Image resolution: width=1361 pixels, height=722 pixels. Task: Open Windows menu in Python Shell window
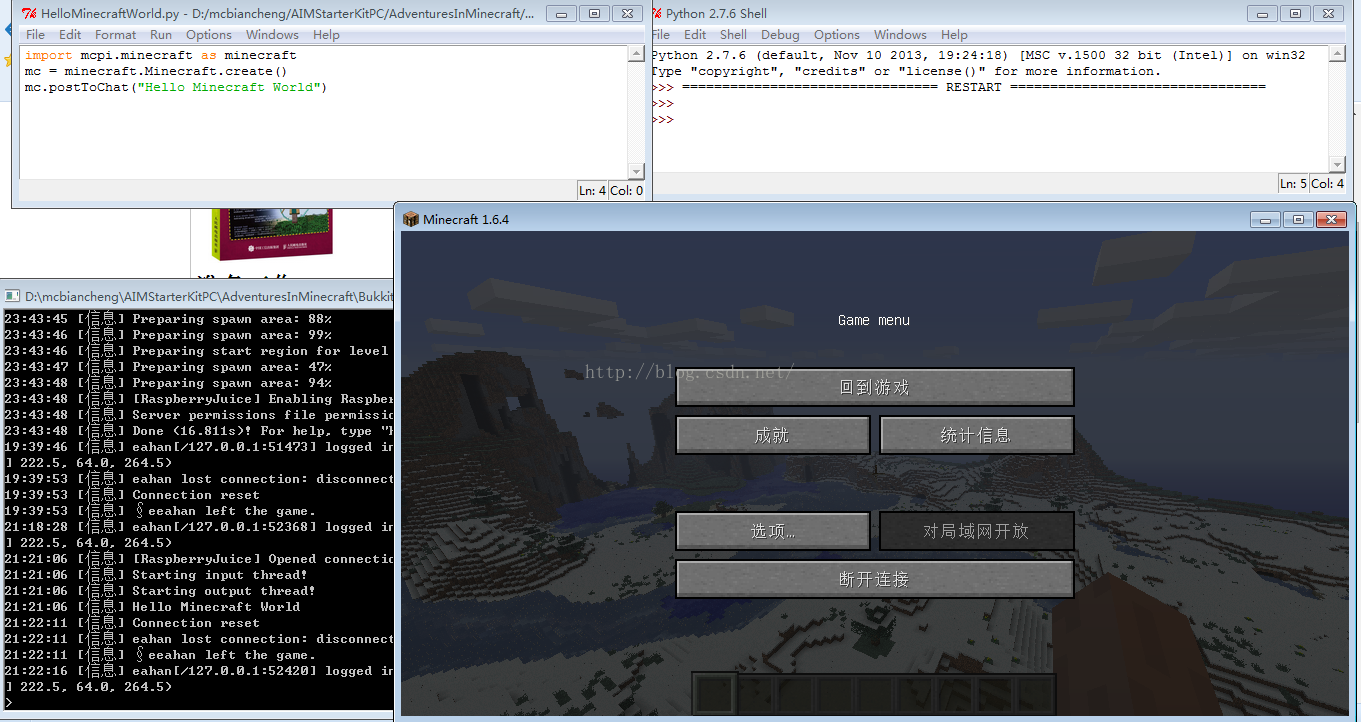pos(900,34)
